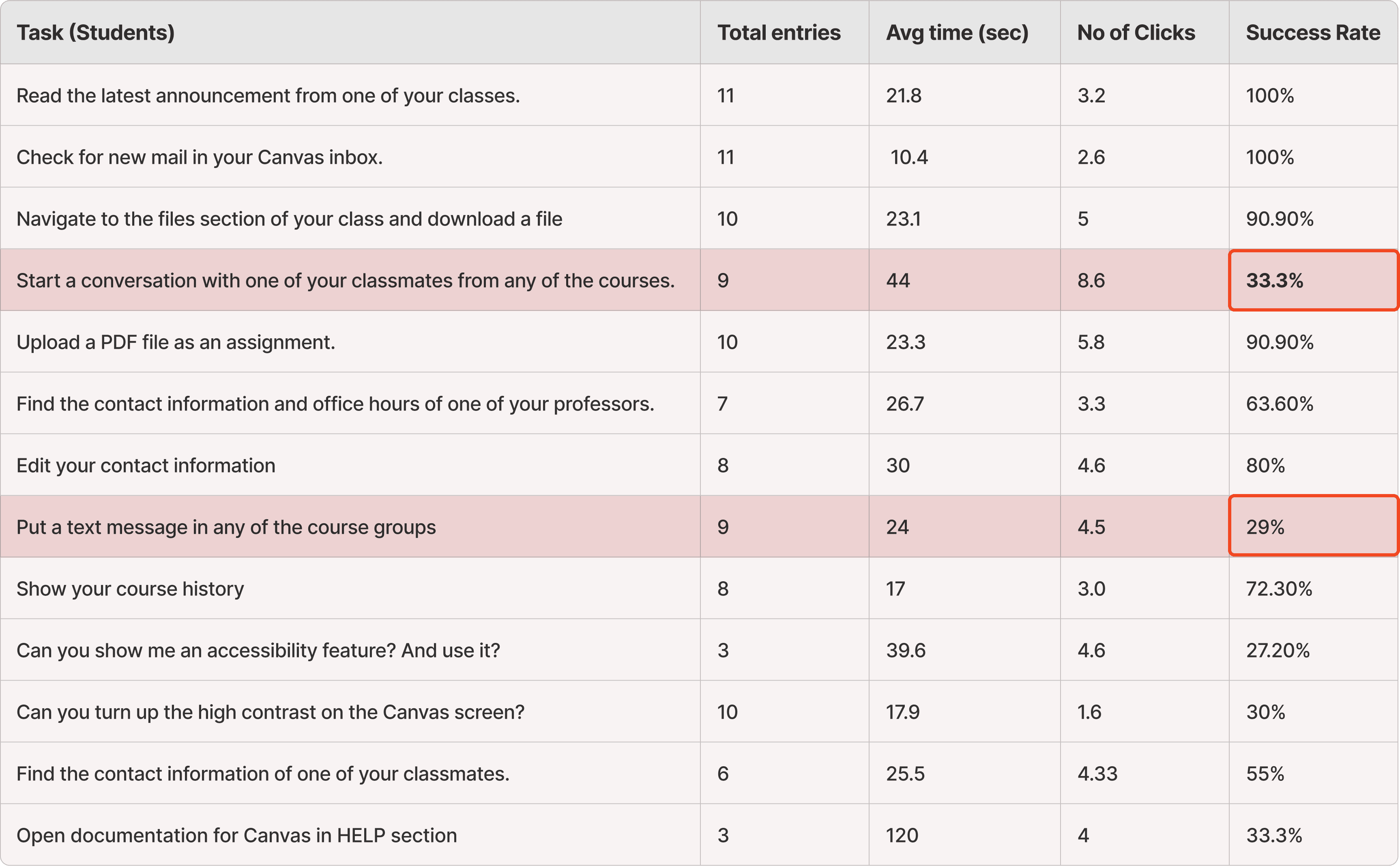Click 'Put a text message' task cell

pyautogui.click(x=226, y=527)
